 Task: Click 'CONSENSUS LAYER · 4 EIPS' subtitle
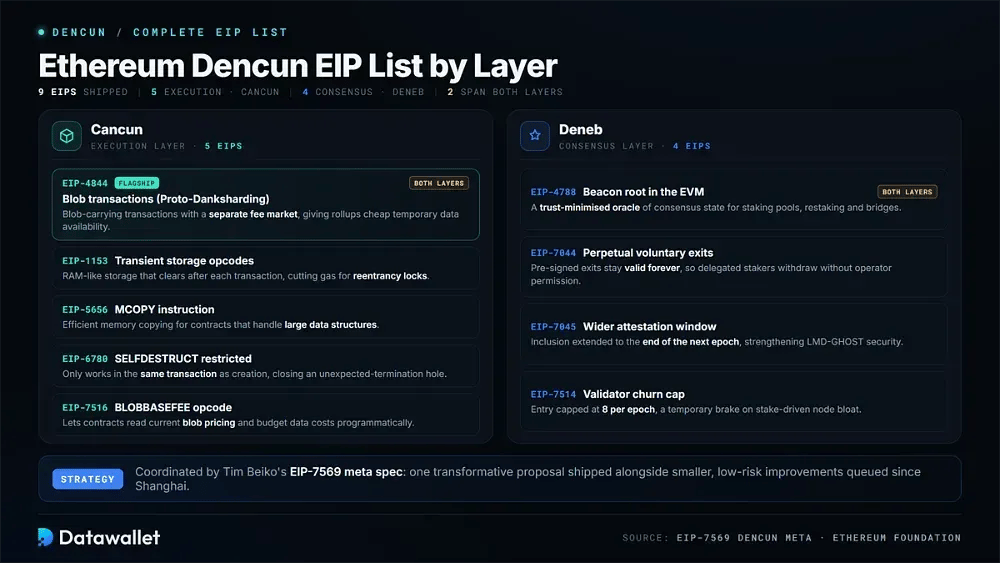click(x=635, y=146)
